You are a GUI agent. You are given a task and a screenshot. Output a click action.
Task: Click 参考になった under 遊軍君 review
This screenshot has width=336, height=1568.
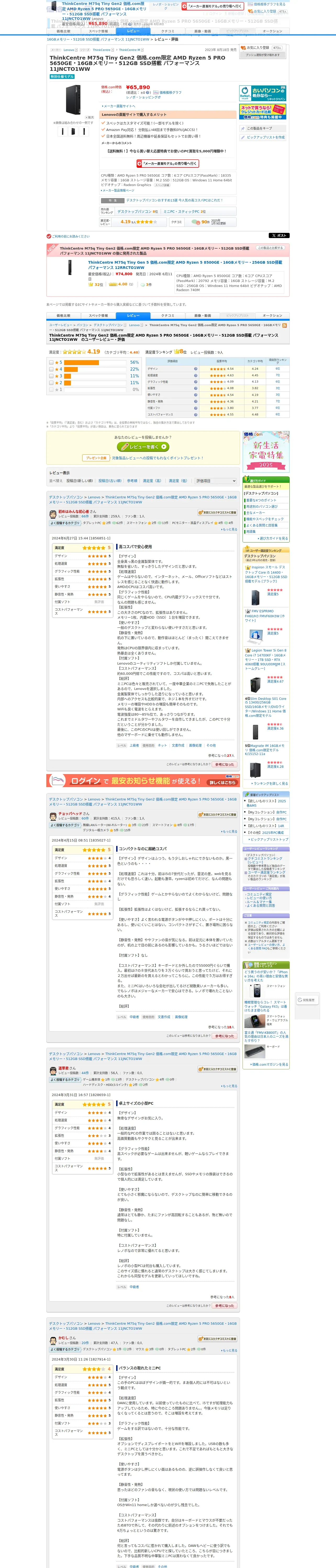[x=225, y=1306]
